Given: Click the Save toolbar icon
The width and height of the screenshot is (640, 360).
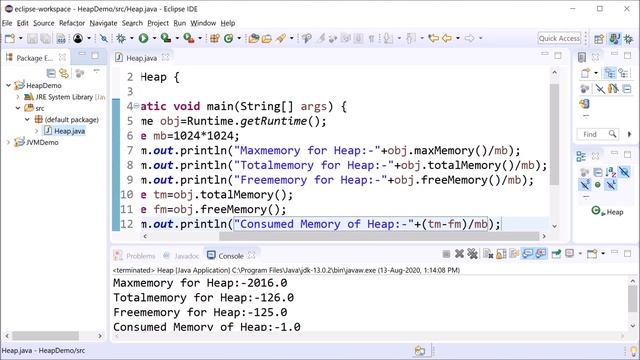Looking at the screenshot, I should point(32,38).
